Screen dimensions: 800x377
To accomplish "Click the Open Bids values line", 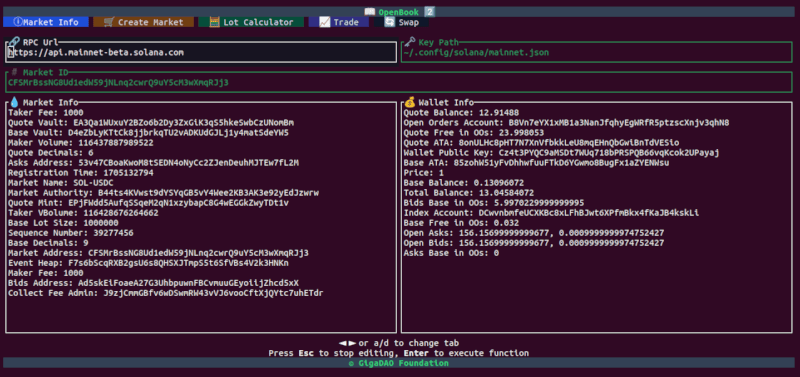I will [534, 243].
